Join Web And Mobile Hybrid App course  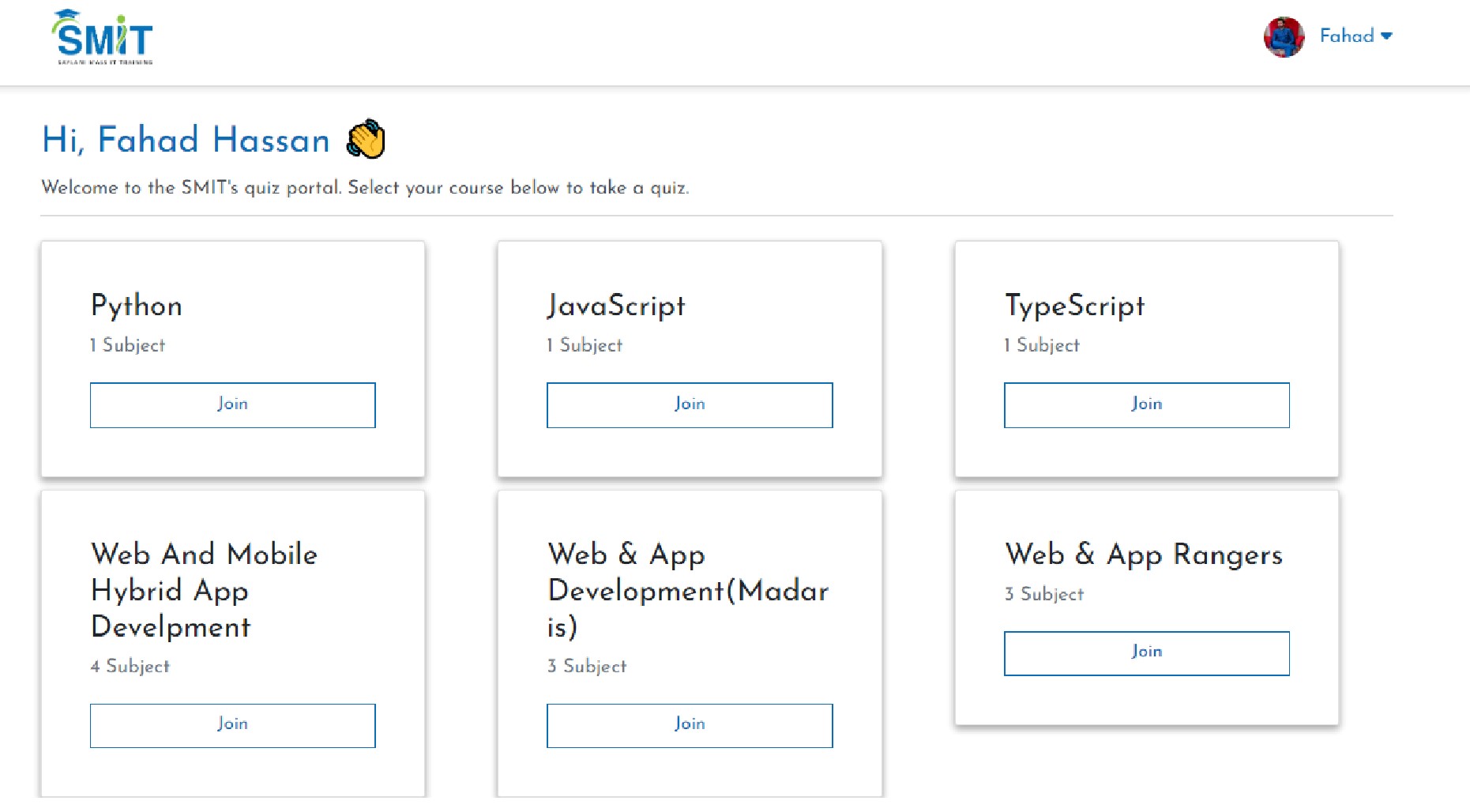(x=232, y=725)
